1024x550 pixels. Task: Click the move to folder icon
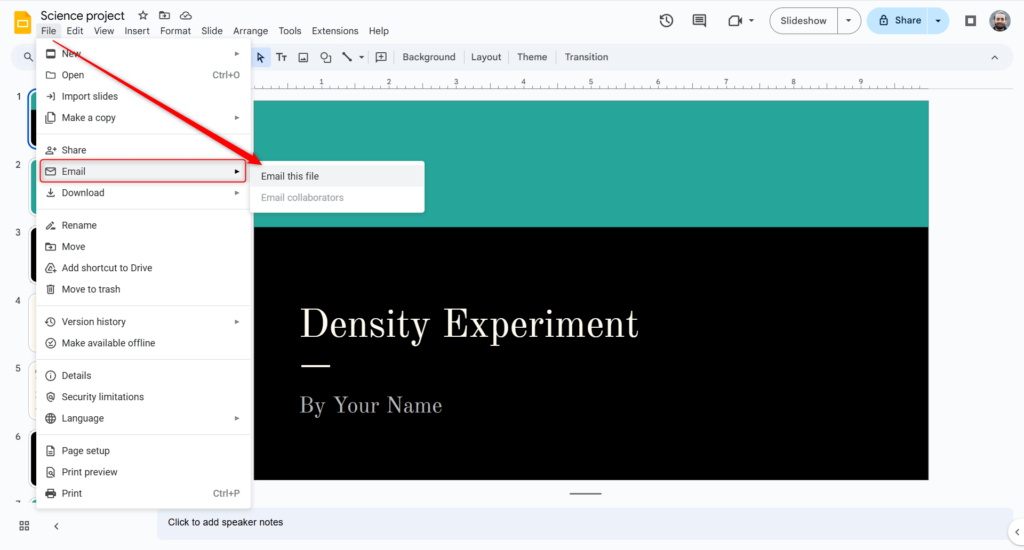[x=164, y=16]
